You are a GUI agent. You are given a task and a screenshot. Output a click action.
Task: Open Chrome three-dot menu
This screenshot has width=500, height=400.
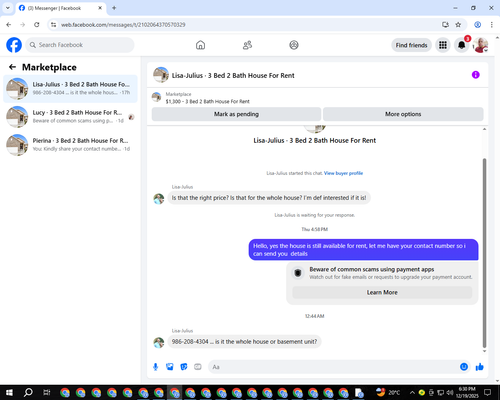tap(492, 25)
